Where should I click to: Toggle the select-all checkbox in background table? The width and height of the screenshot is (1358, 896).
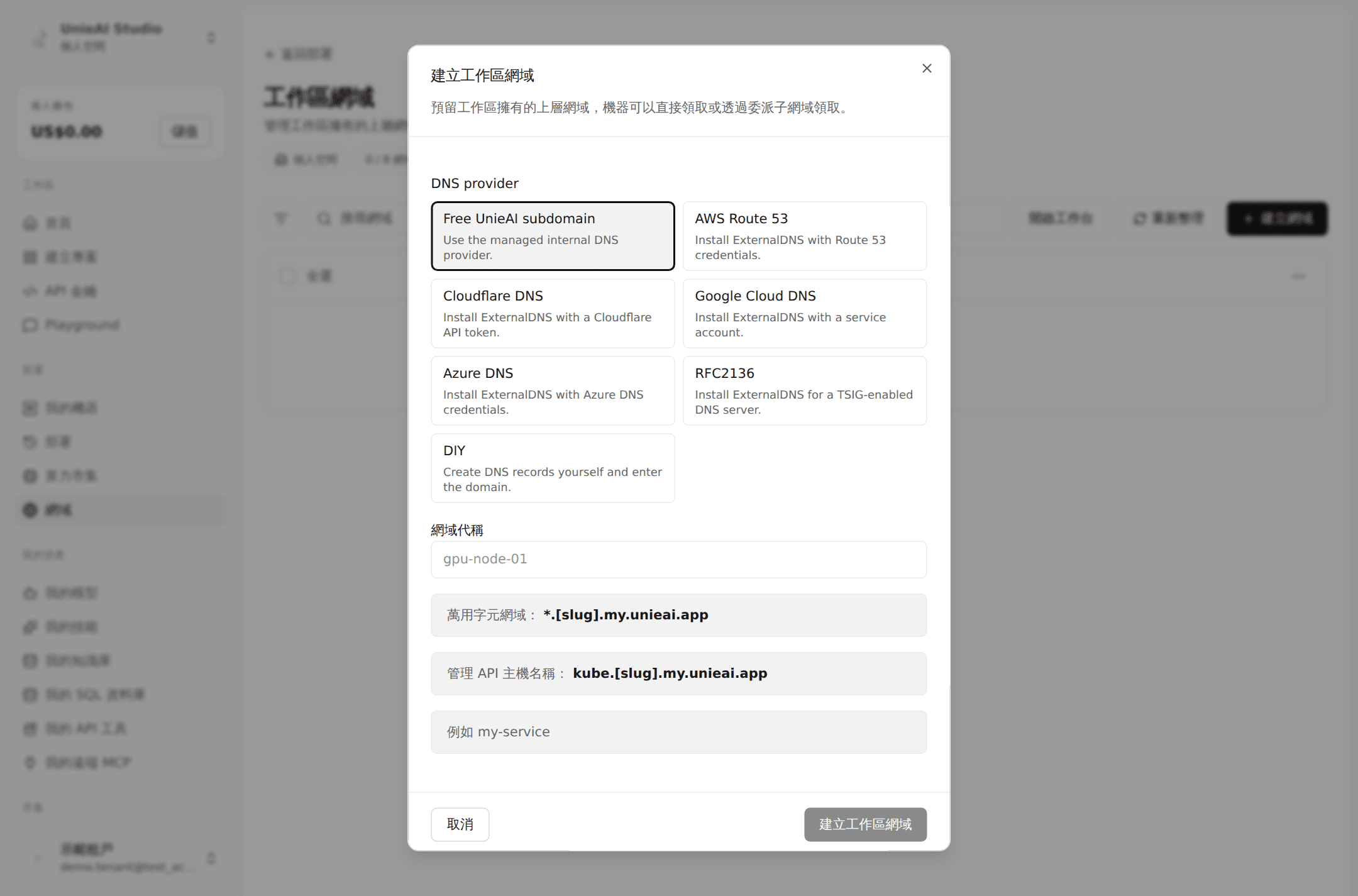tap(288, 276)
